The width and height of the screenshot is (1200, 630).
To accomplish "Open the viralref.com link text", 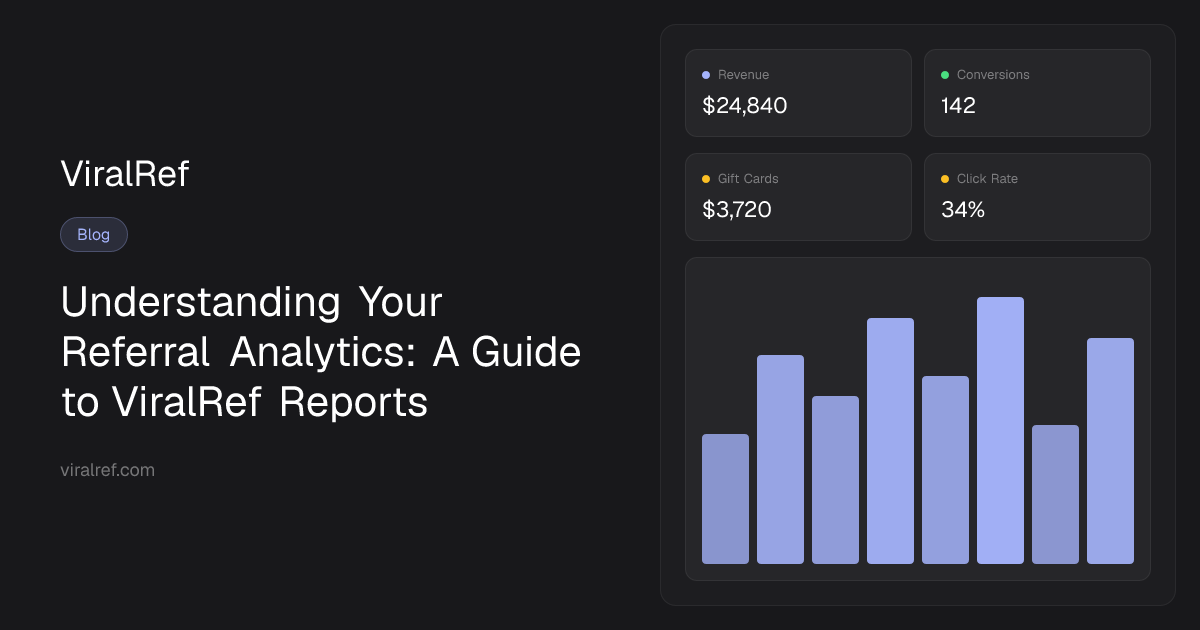I will (107, 470).
